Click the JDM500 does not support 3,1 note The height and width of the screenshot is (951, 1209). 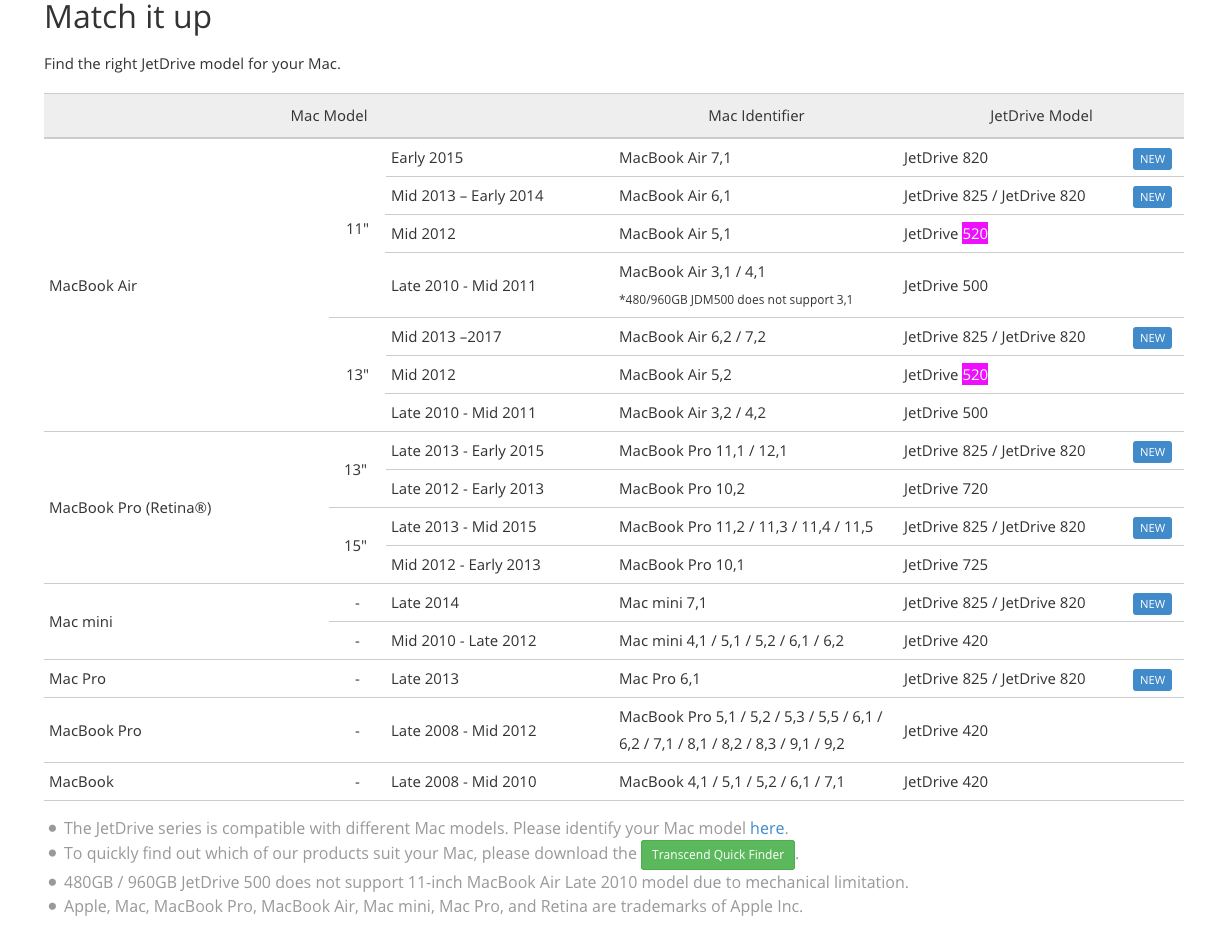click(x=736, y=300)
